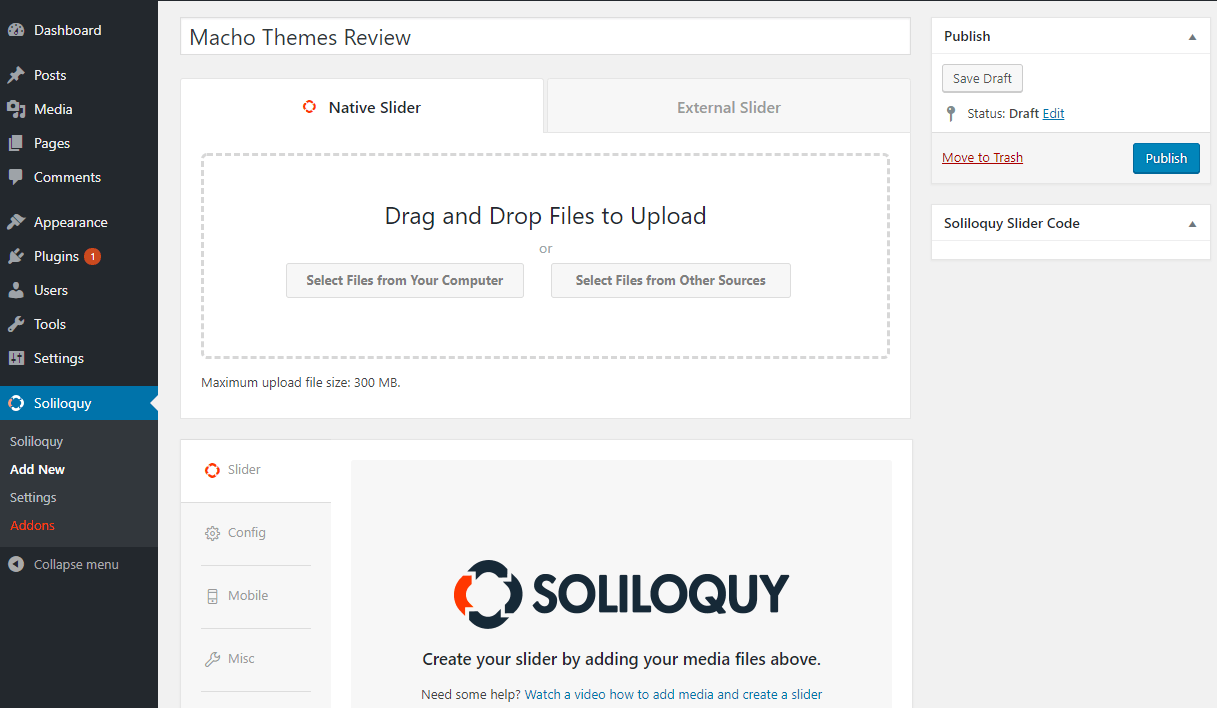This screenshot has height=708, width=1217.
Task: Click the drag and drop upload area
Action: click(x=545, y=256)
